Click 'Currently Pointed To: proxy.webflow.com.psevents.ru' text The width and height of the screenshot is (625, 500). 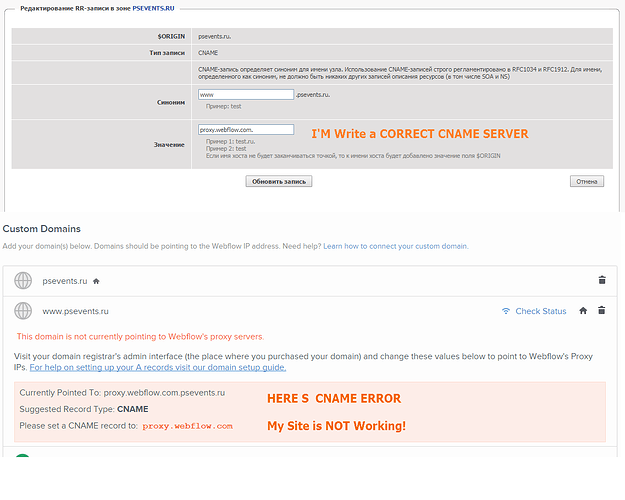[122, 393]
